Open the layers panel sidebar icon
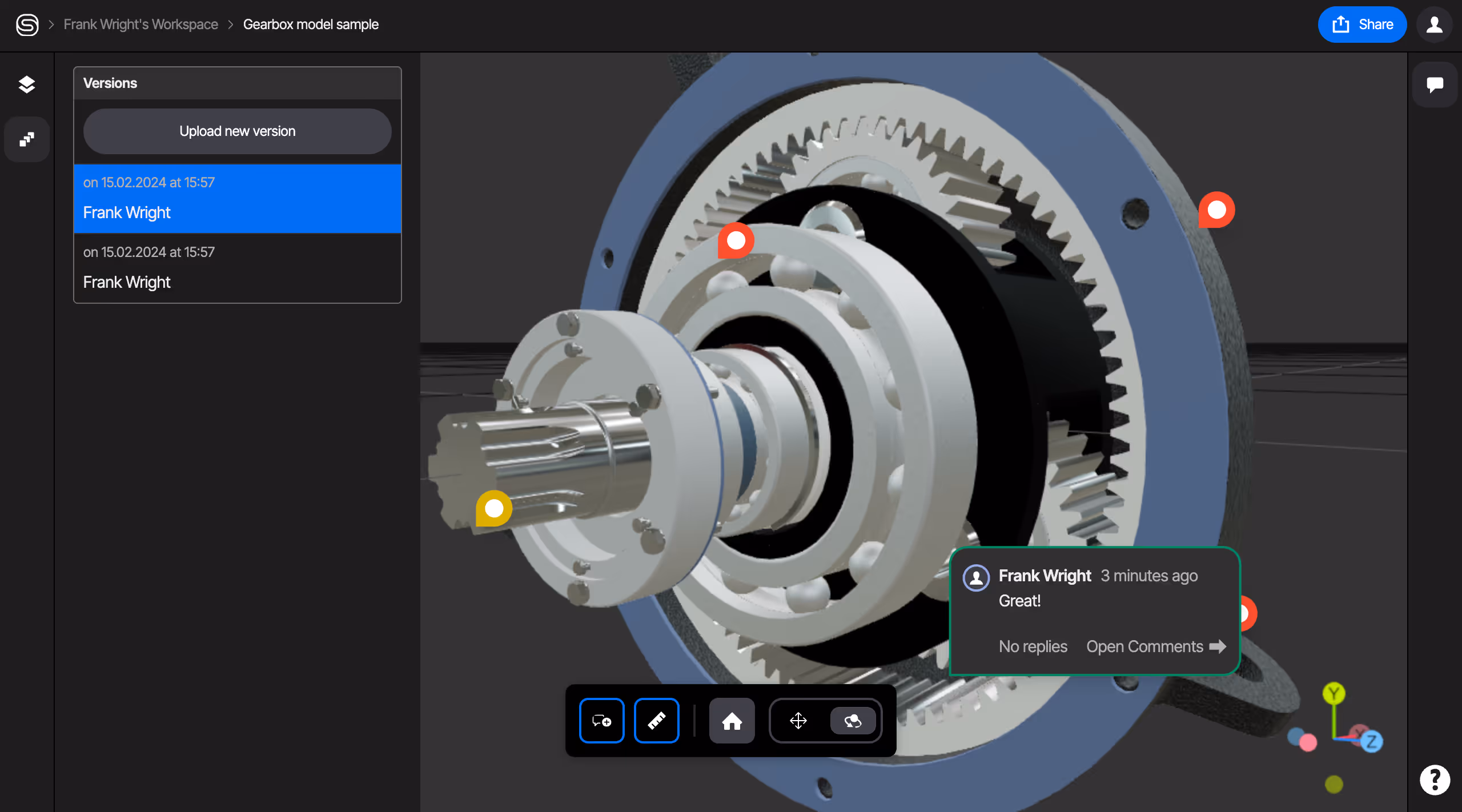This screenshot has width=1462, height=812. 26,85
